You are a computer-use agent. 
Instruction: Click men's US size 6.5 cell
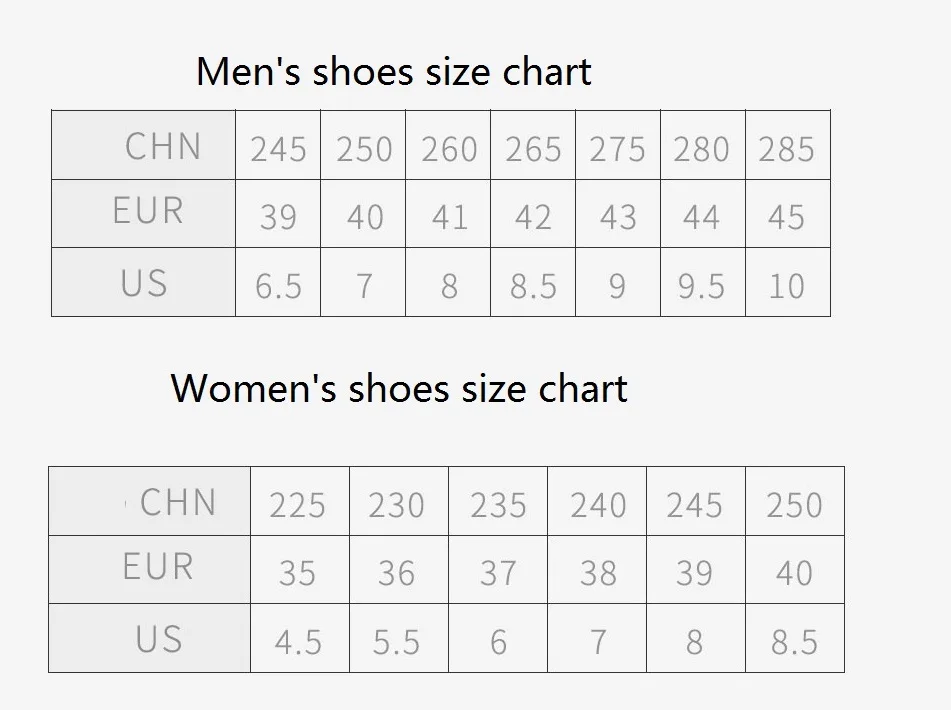[278, 282]
